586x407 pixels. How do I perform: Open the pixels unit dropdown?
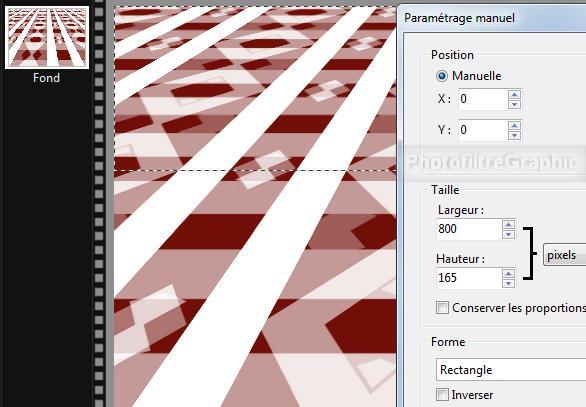pyautogui.click(x=564, y=255)
